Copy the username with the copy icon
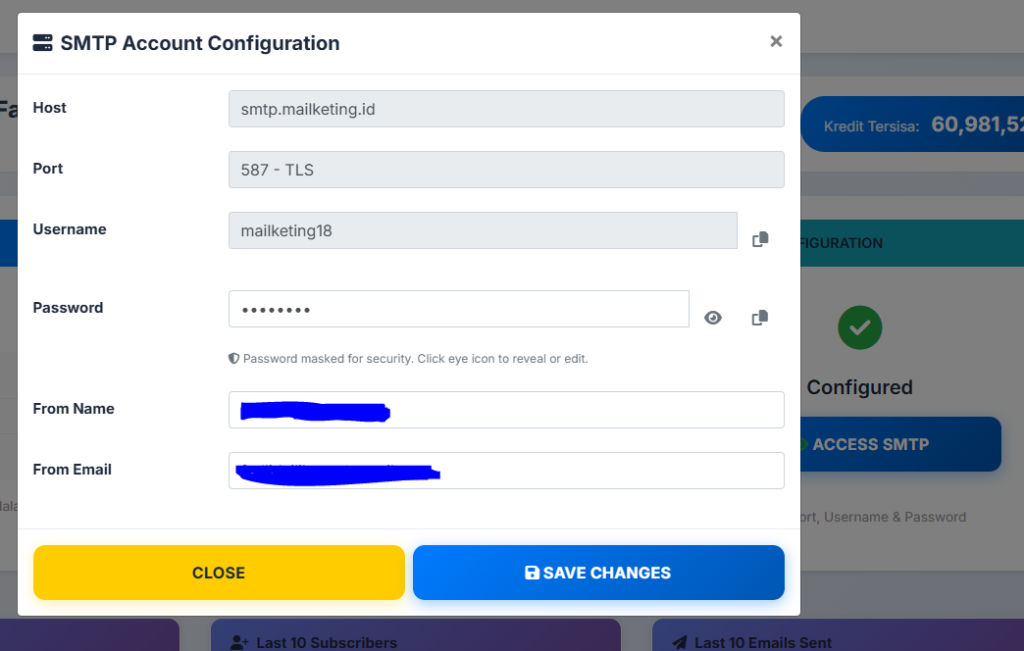Image resolution: width=1024 pixels, height=651 pixels. pos(760,239)
